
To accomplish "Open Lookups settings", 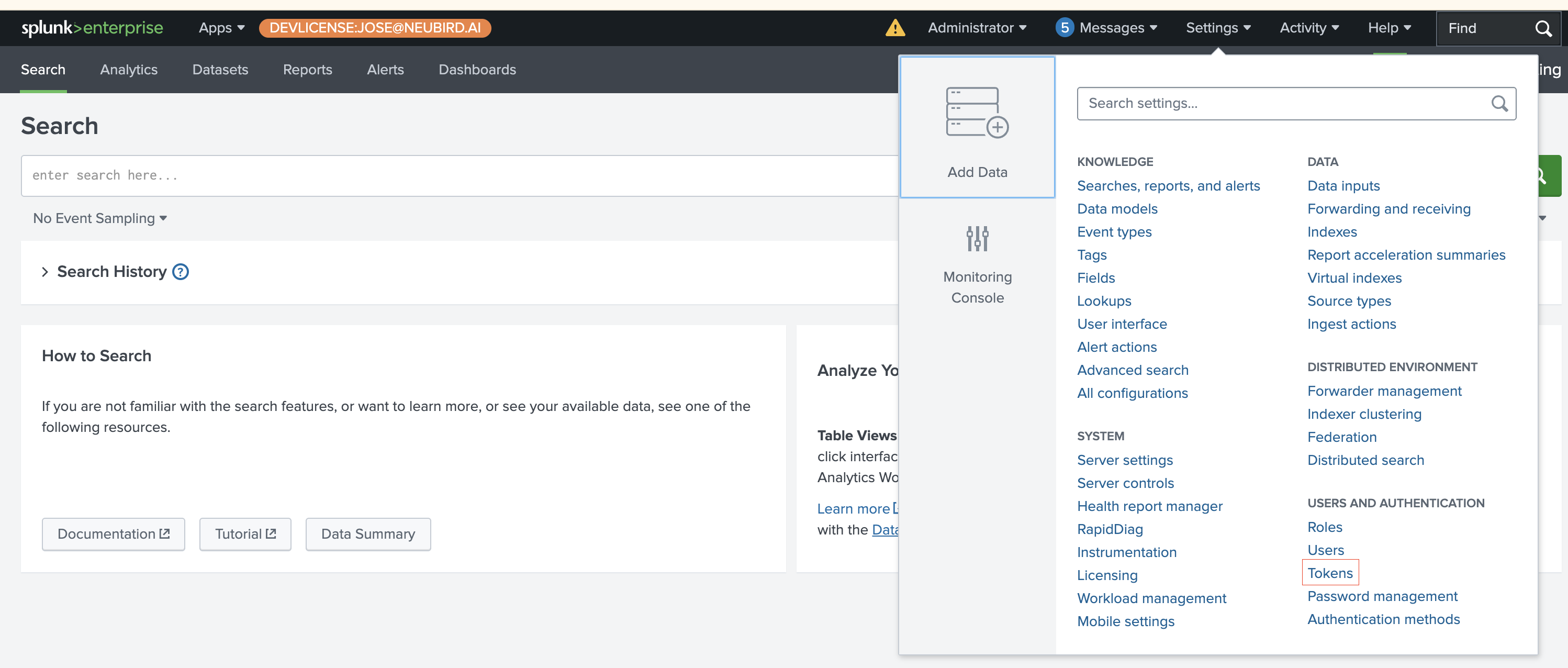I will (x=1104, y=302).
